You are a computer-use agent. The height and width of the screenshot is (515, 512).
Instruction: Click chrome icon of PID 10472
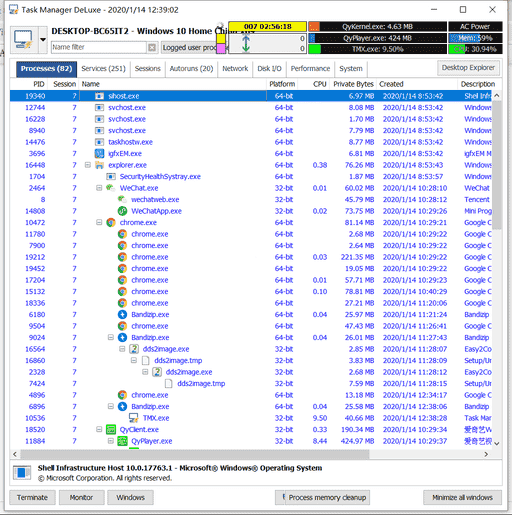111,222
